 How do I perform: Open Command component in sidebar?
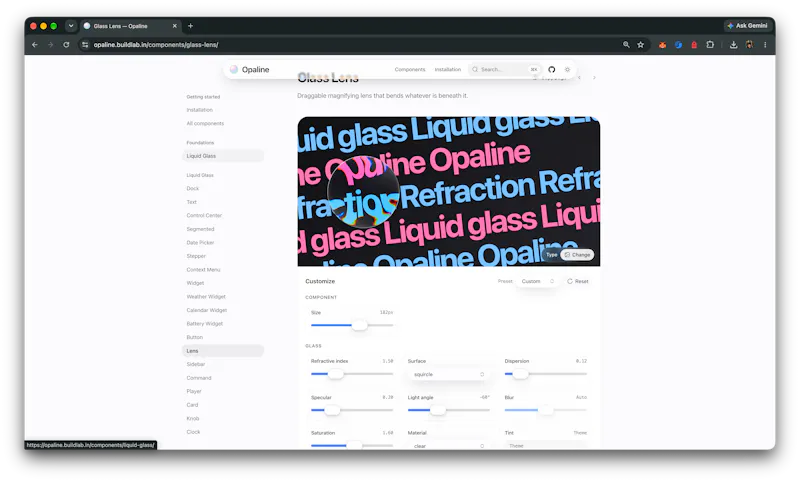click(198, 378)
